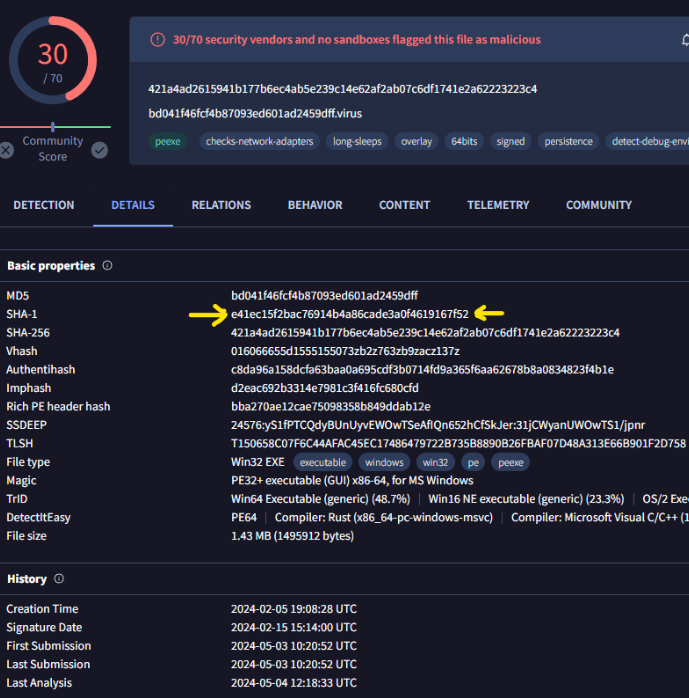This screenshot has width=689, height=698.
Task: Go to the Telemetry tab
Action: [498, 205]
